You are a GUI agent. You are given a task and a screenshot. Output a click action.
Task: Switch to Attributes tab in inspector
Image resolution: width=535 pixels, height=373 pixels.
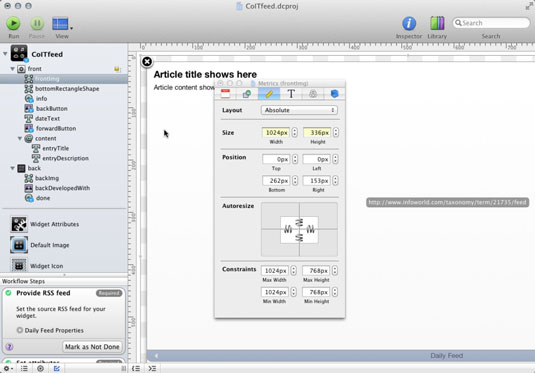coord(225,94)
